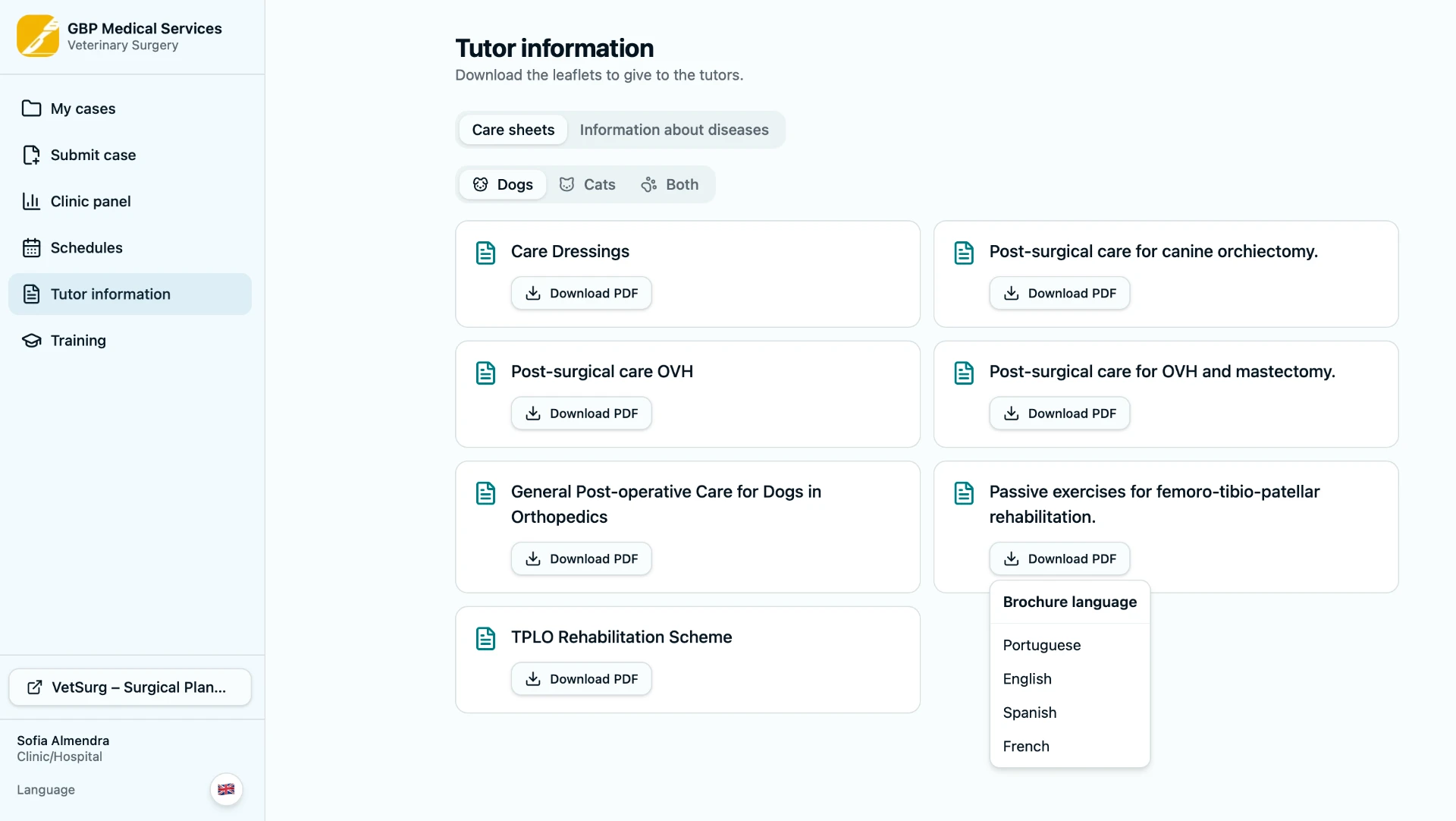The width and height of the screenshot is (1456, 821).
Task: Select the Training graduation cap icon
Action: pos(31,341)
